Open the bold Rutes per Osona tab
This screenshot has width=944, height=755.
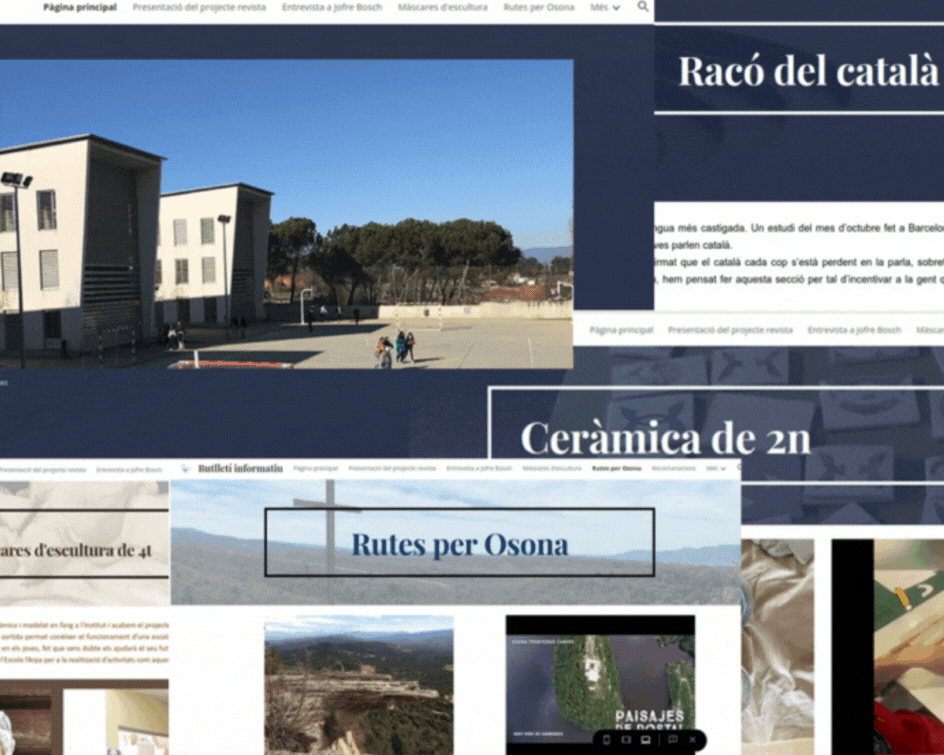pos(616,468)
